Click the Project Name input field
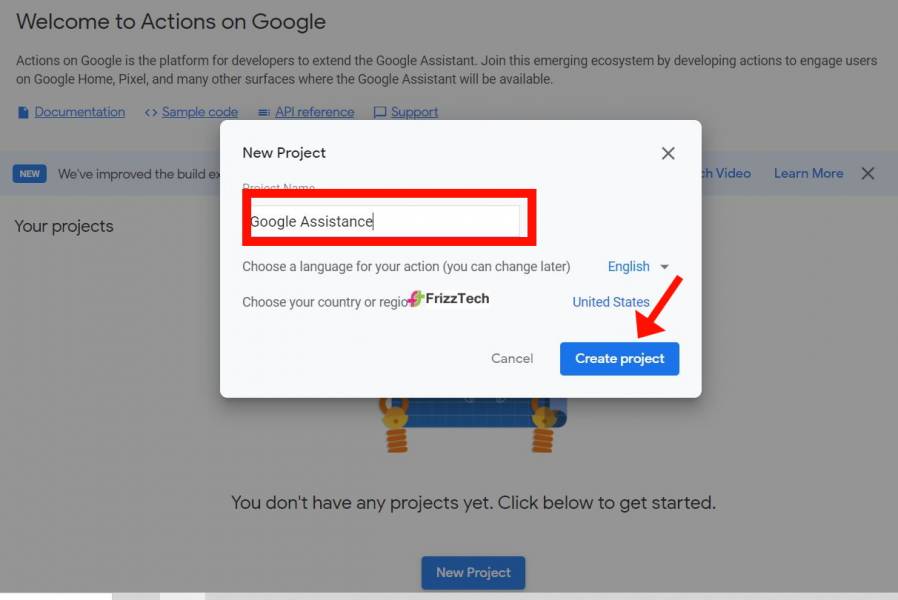898x600 pixels. [x=385, y=221]
